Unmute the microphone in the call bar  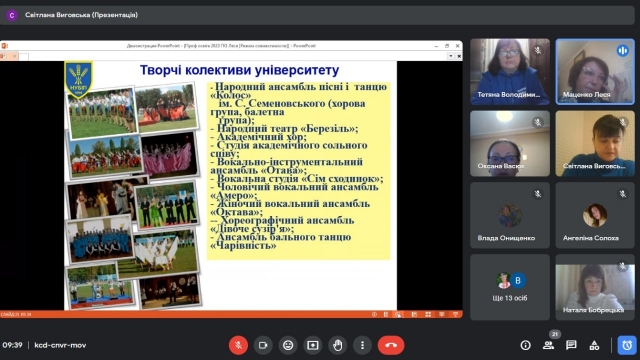pyautogui.click(x=238, y=345)
